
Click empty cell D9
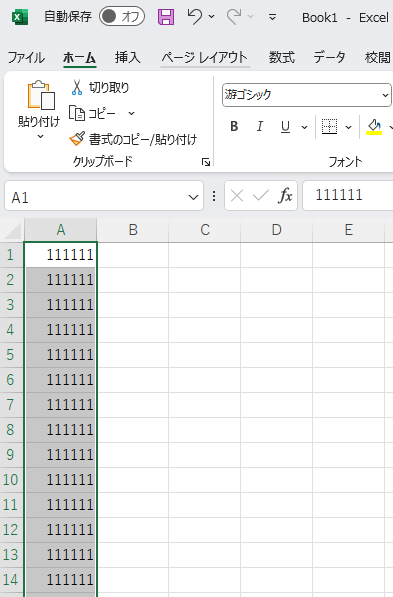276,455
